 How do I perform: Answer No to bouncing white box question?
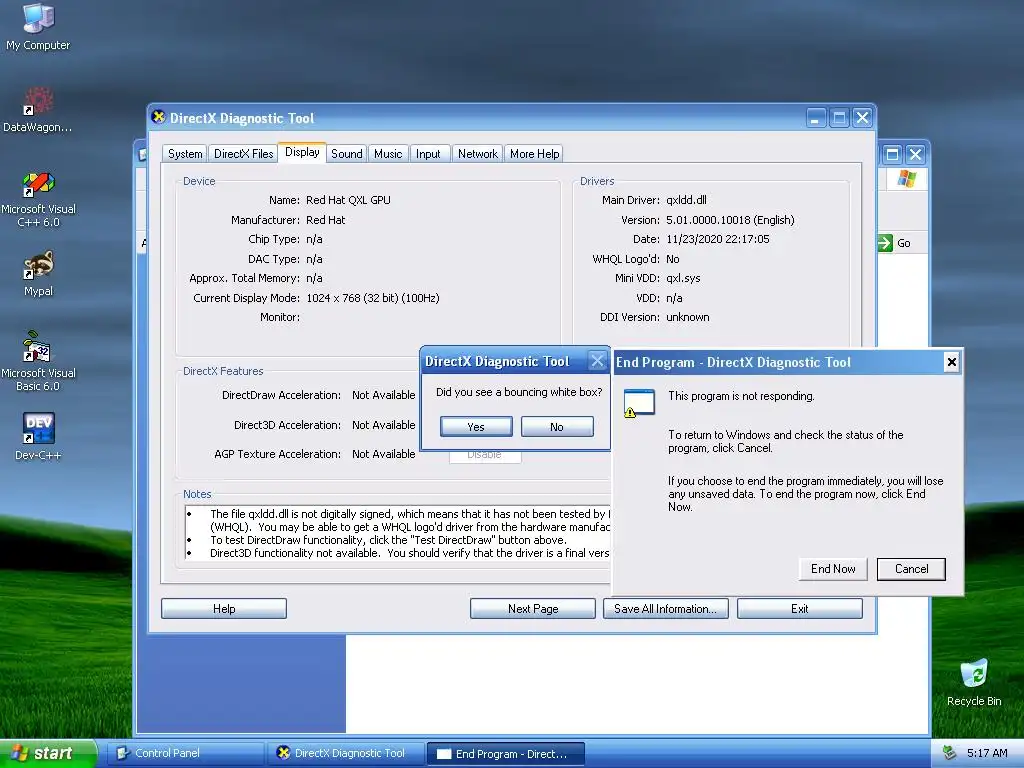557,426
